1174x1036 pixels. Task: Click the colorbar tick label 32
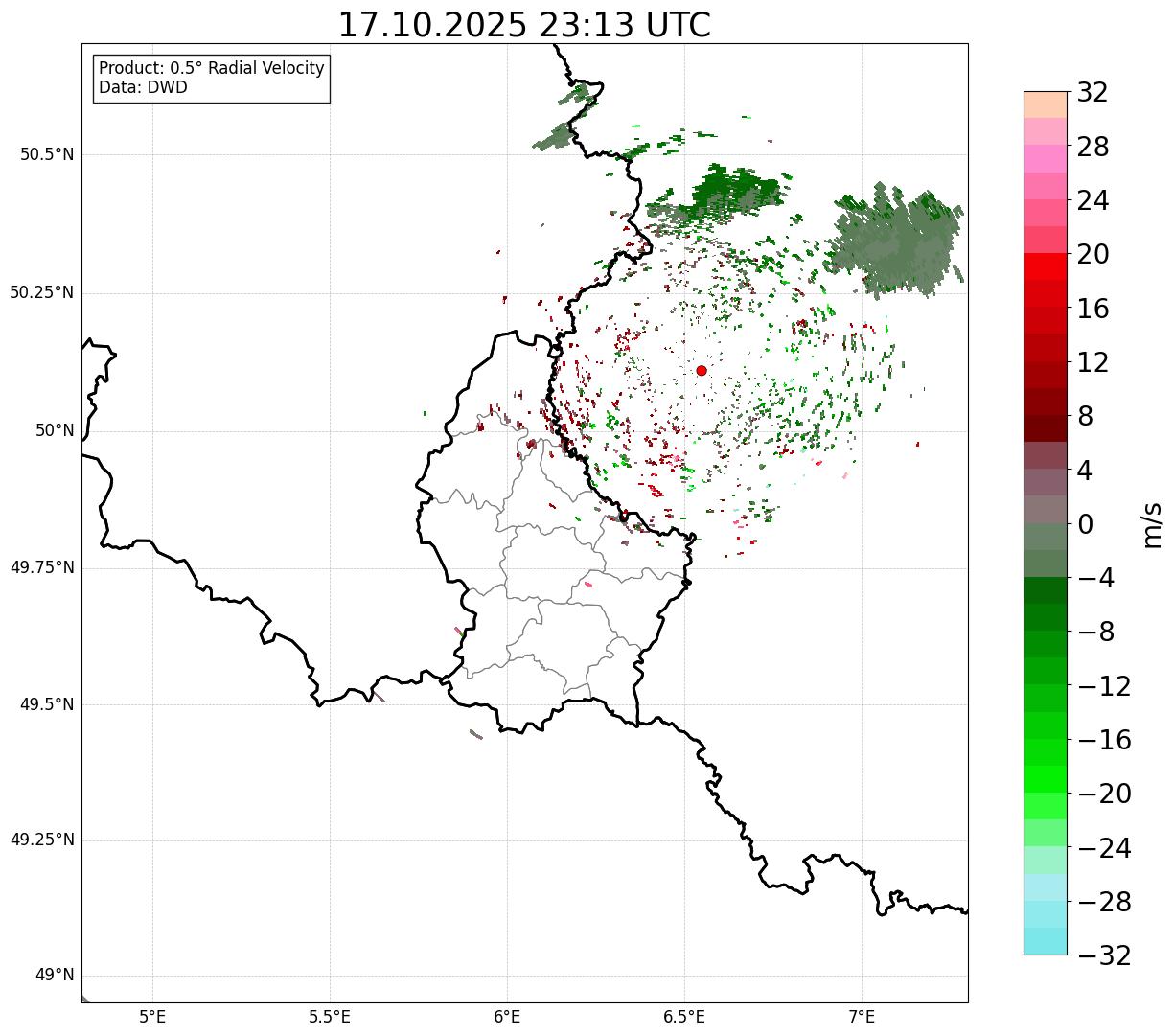(1093, 93)
